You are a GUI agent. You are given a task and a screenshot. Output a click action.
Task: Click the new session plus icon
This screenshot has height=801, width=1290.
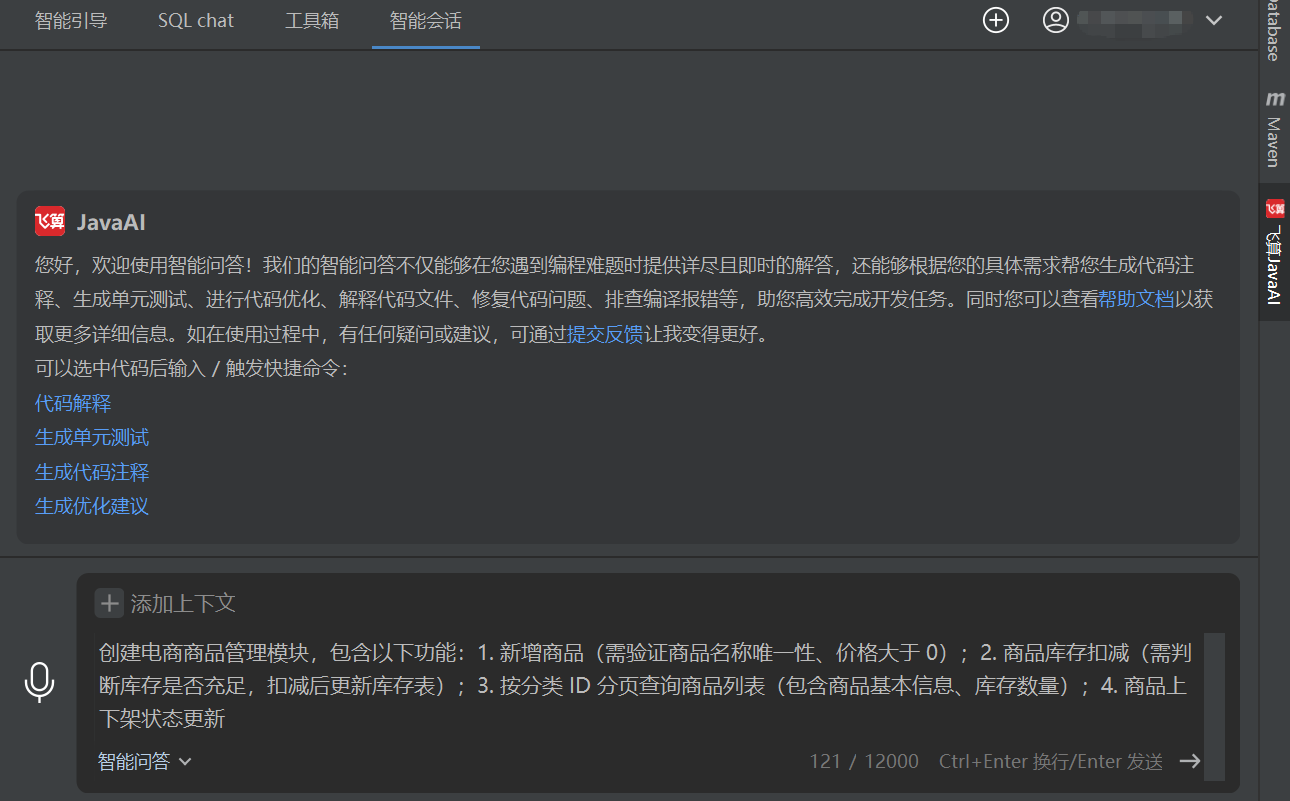pyautogui.click(x=995, y=20)
